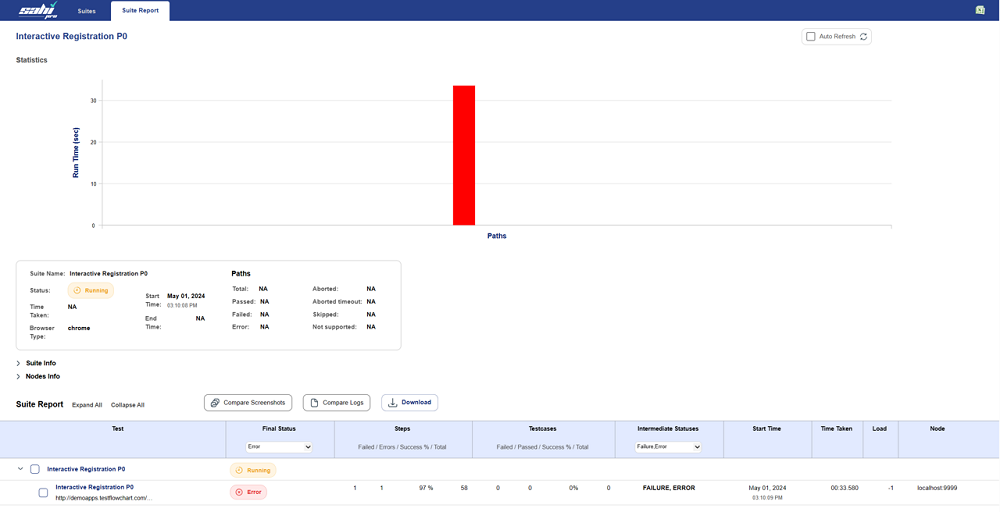Click the Running badge in suite row
The image size is (1000, 512).
[253, 469]
